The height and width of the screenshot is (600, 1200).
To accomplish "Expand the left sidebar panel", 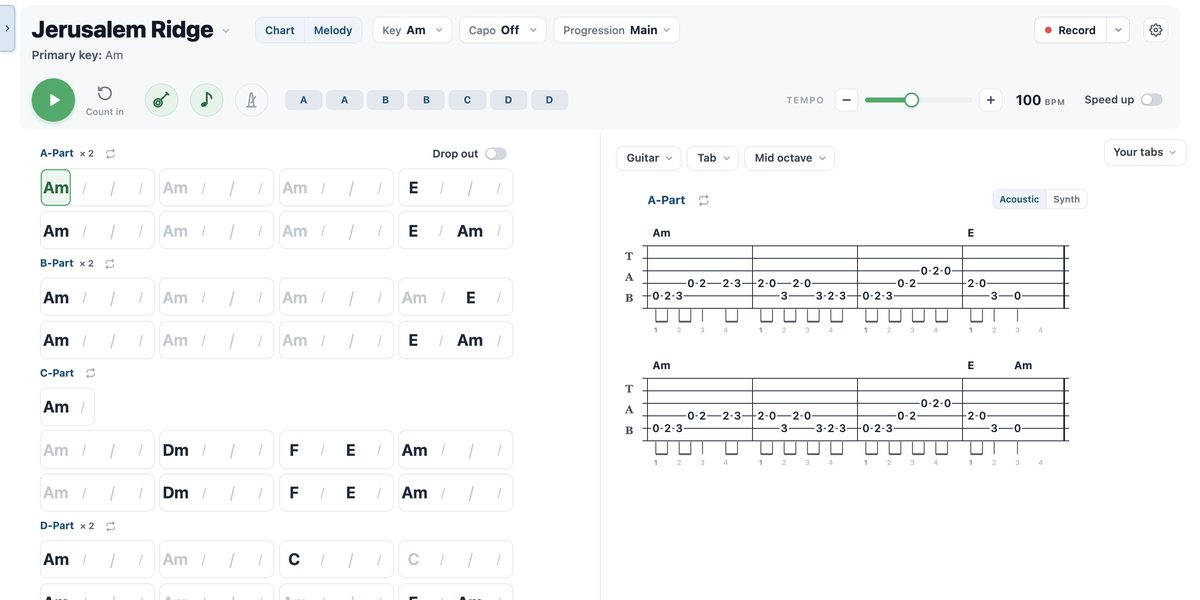I will pos(7,28).
